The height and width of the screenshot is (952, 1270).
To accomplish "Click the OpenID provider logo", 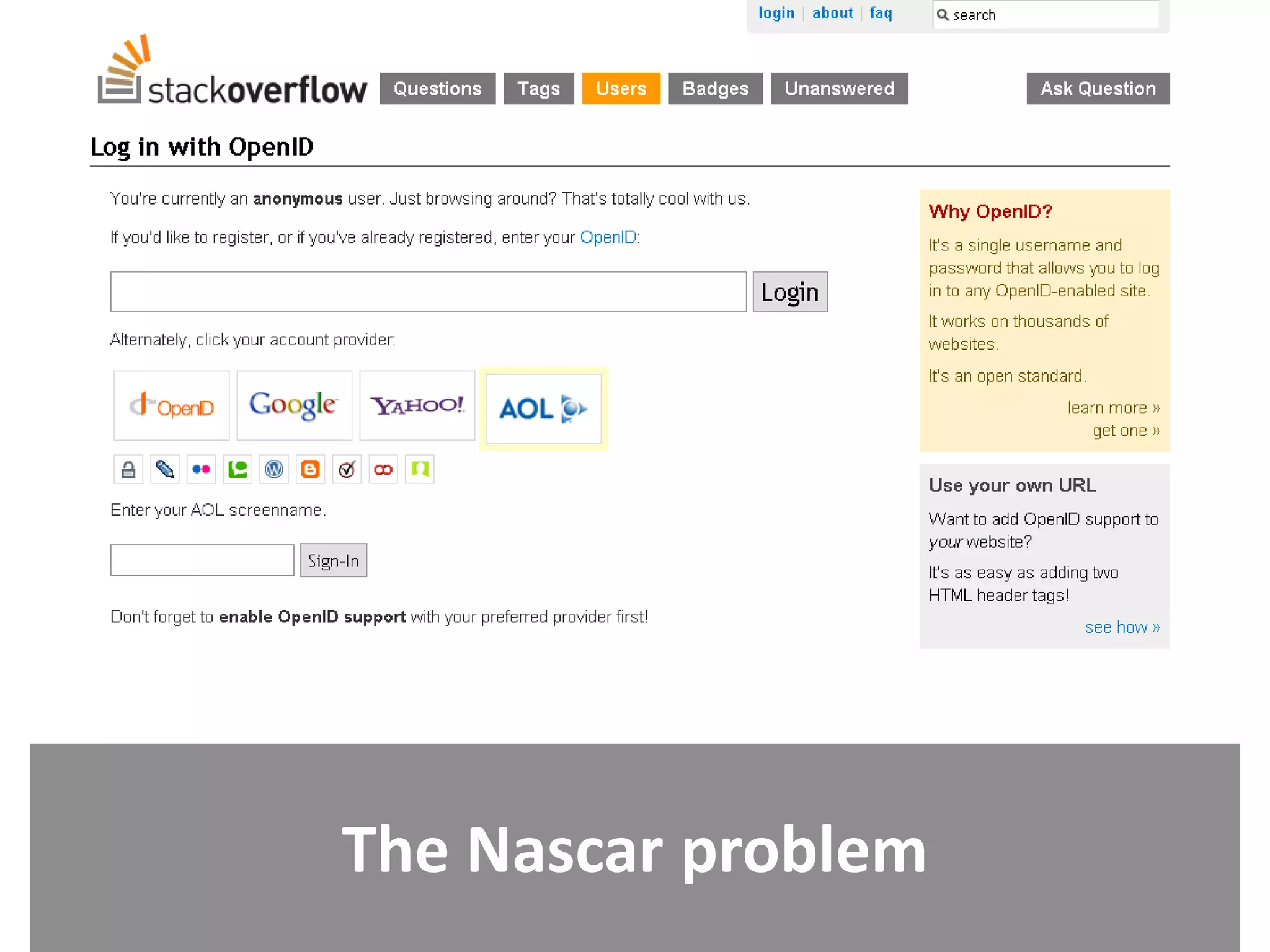I will point(172,406).
